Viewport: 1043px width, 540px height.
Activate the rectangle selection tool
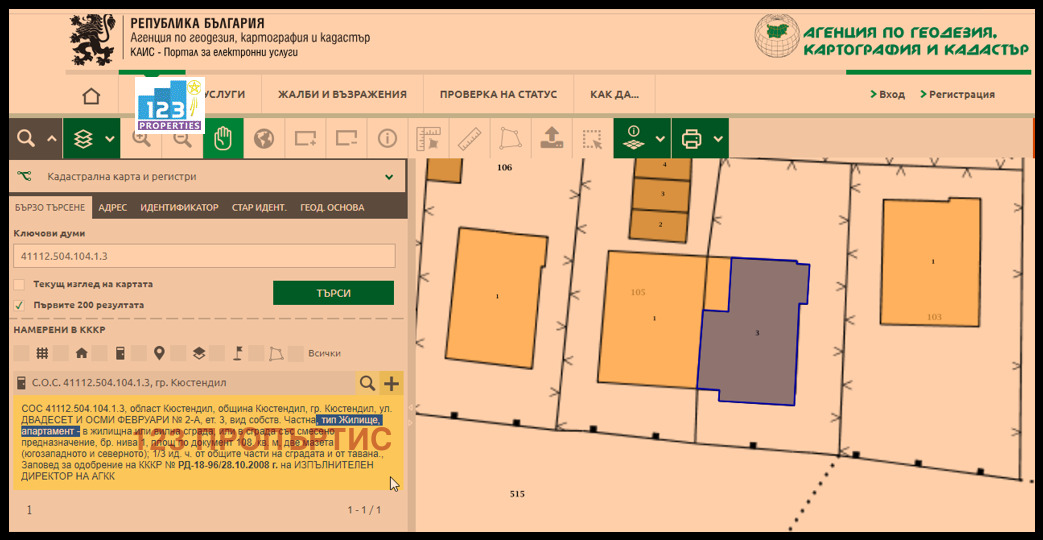[x=592, y=139]
